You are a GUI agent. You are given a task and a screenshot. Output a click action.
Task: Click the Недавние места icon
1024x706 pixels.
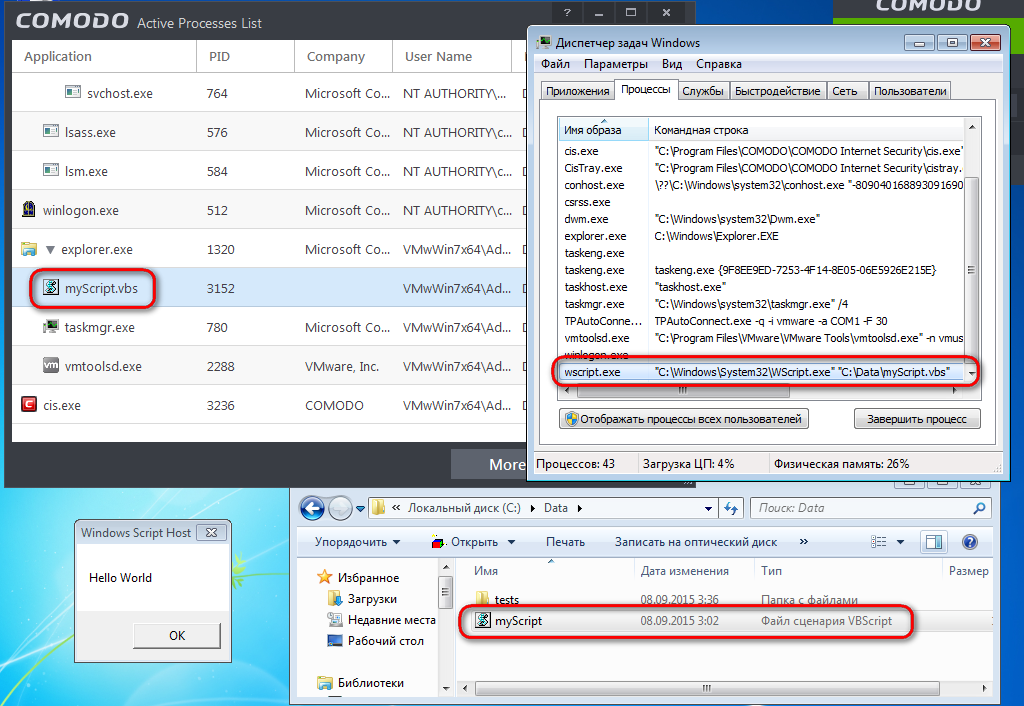[334, 619]
